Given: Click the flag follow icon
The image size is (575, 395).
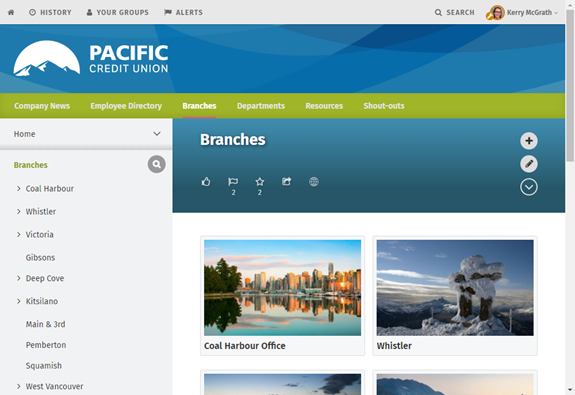Looking at the screenshot, I should (x=233, y=182).
